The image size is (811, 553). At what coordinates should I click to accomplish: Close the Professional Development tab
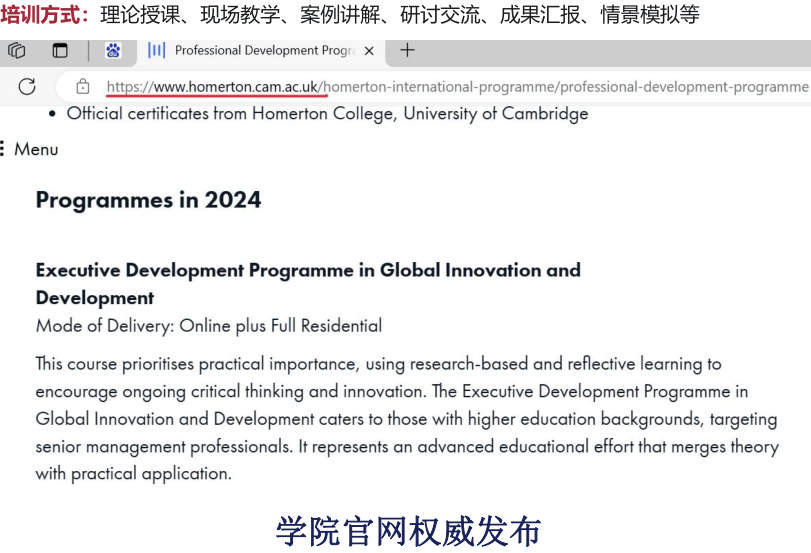click(369, 51)
